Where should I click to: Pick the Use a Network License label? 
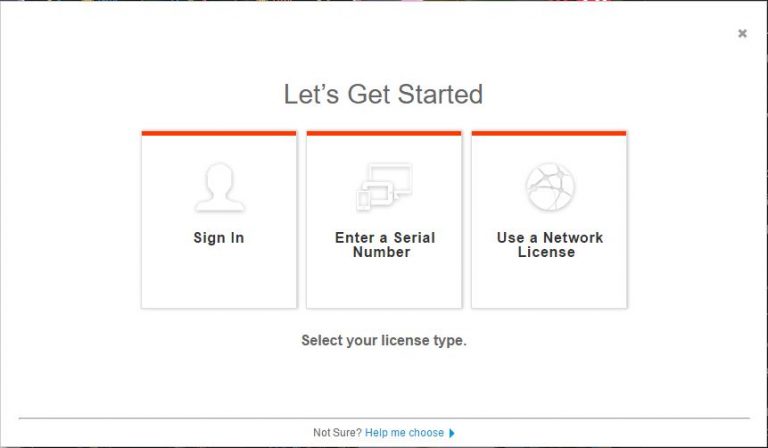pyautogui.click(x=549, y=245)
